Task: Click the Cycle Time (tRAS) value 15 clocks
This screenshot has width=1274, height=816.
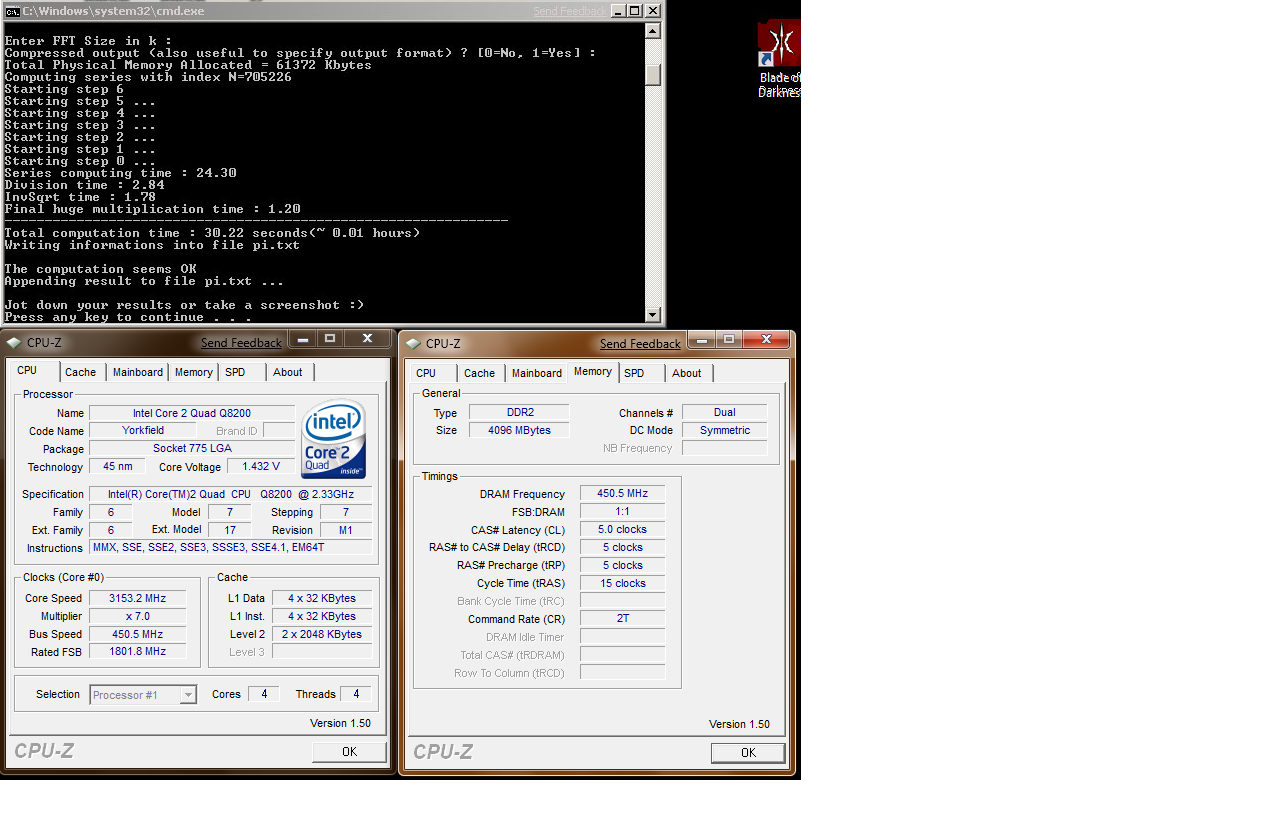Action: pos(622,583)
